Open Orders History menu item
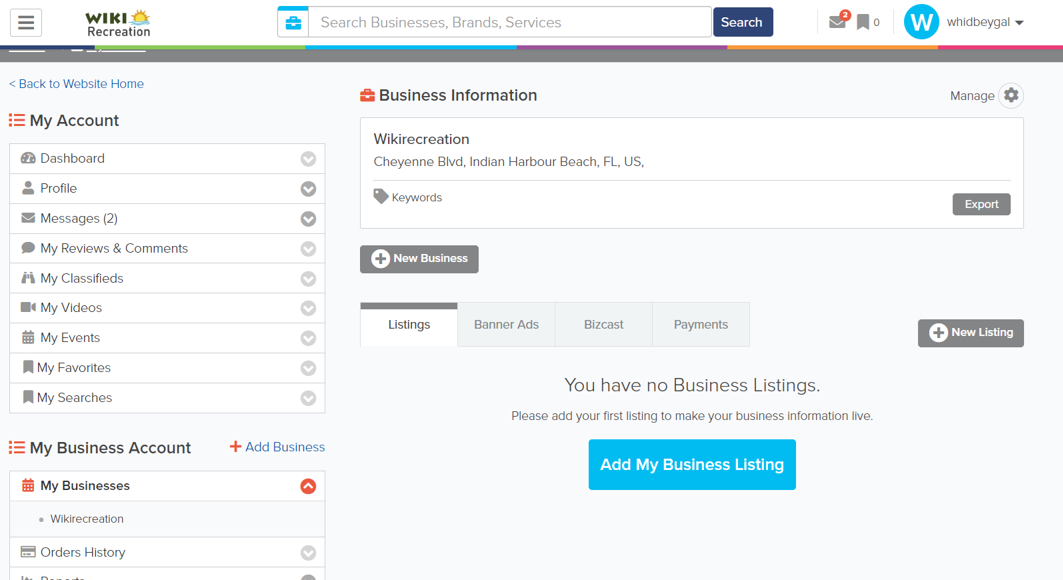Screen dimensions: 1063x580 pyautogui.click(x=167, y=552)
